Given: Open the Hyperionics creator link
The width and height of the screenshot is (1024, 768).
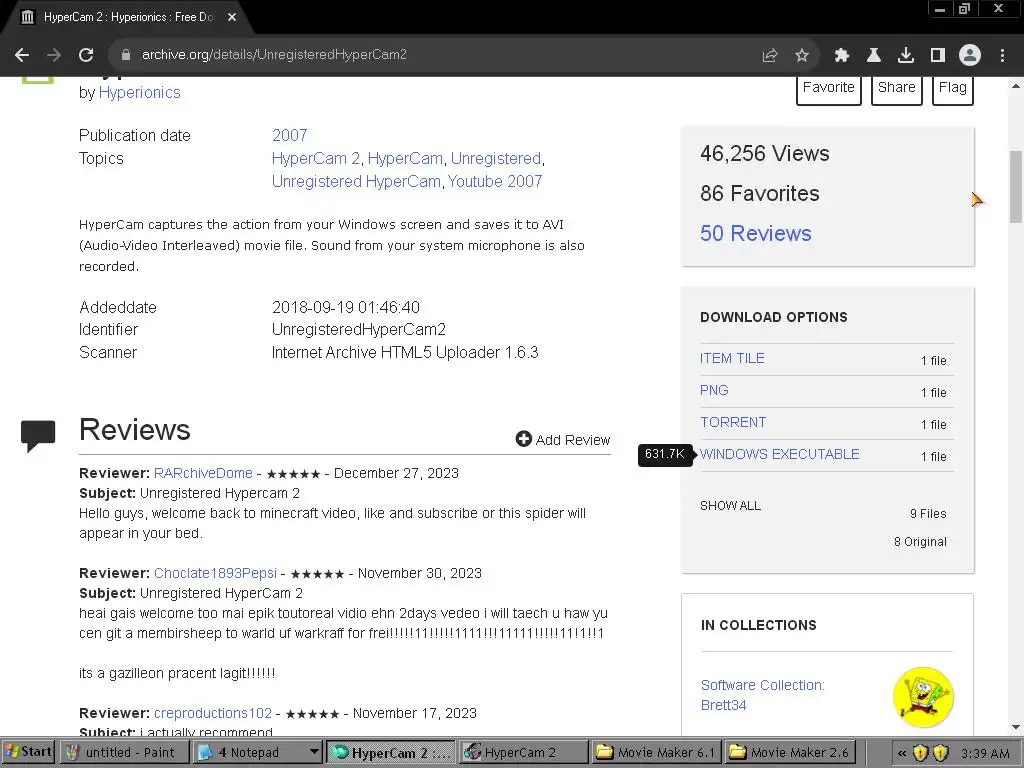Looking at the screenshot, I should [139, 93].
